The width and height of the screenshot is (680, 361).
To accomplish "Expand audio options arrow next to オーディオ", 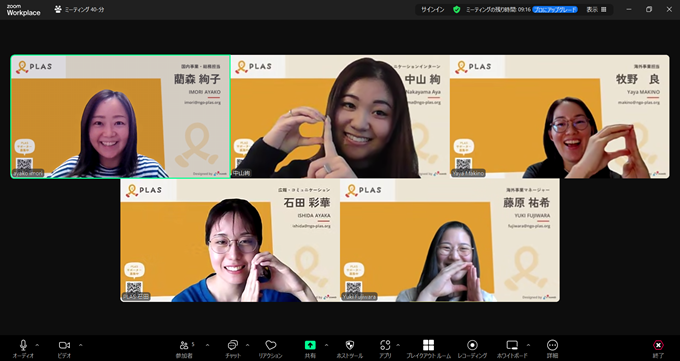I will tap(37, 345).
